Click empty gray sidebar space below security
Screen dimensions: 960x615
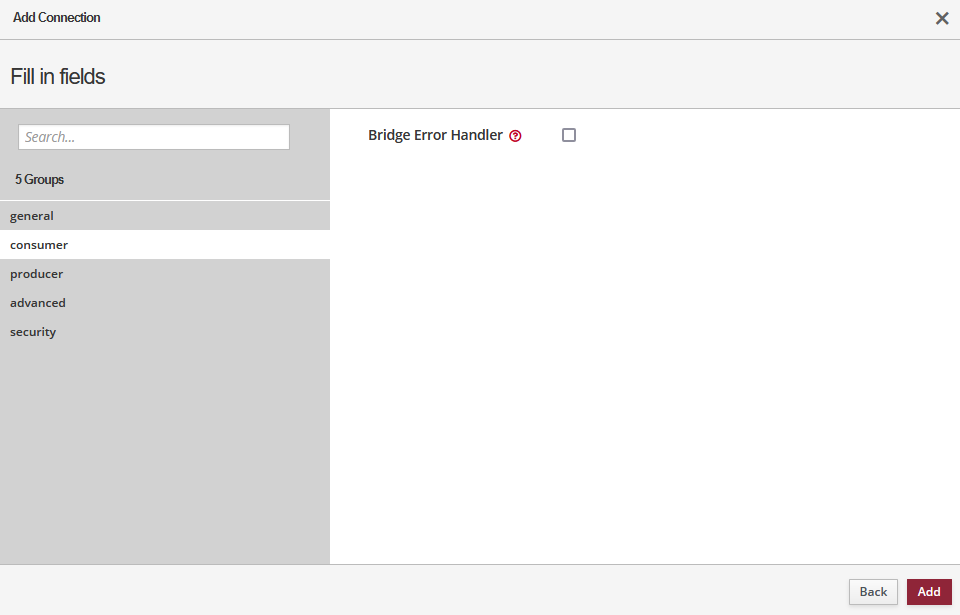[165, 450]
